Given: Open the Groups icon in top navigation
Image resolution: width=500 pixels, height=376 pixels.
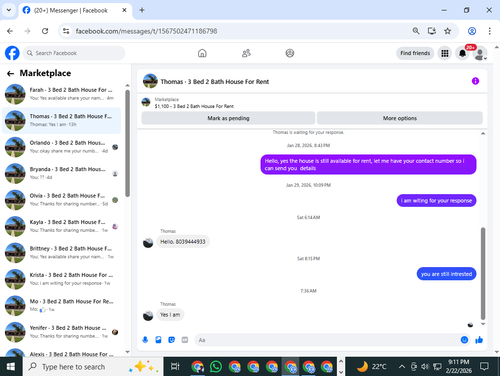Looking at the screenshot, I should pyautogui.click(x=290, y=53).
